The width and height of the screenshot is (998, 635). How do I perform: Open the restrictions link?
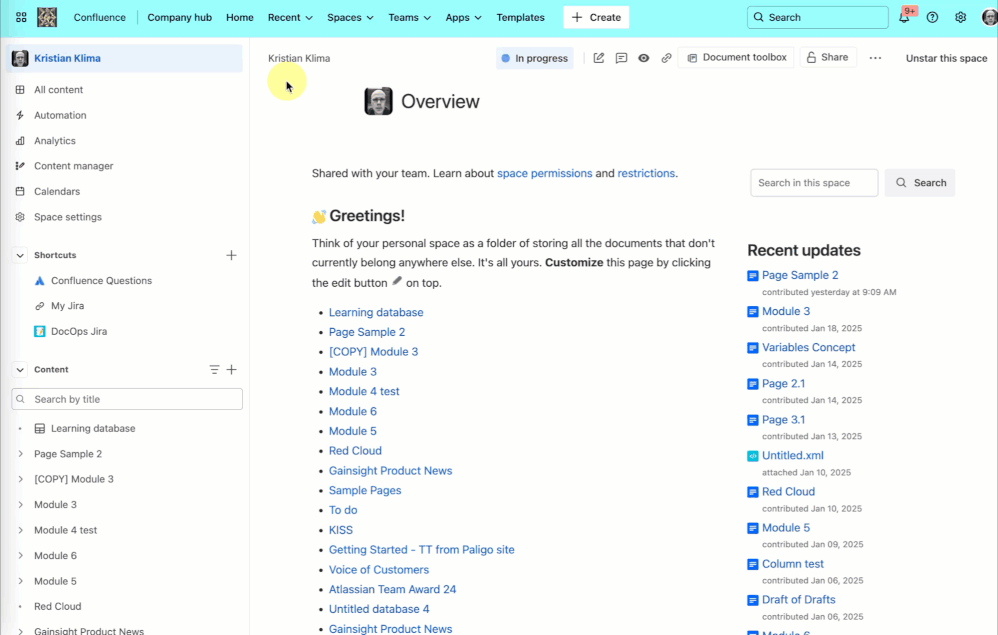pyautogui.click(x=646, y=173)
